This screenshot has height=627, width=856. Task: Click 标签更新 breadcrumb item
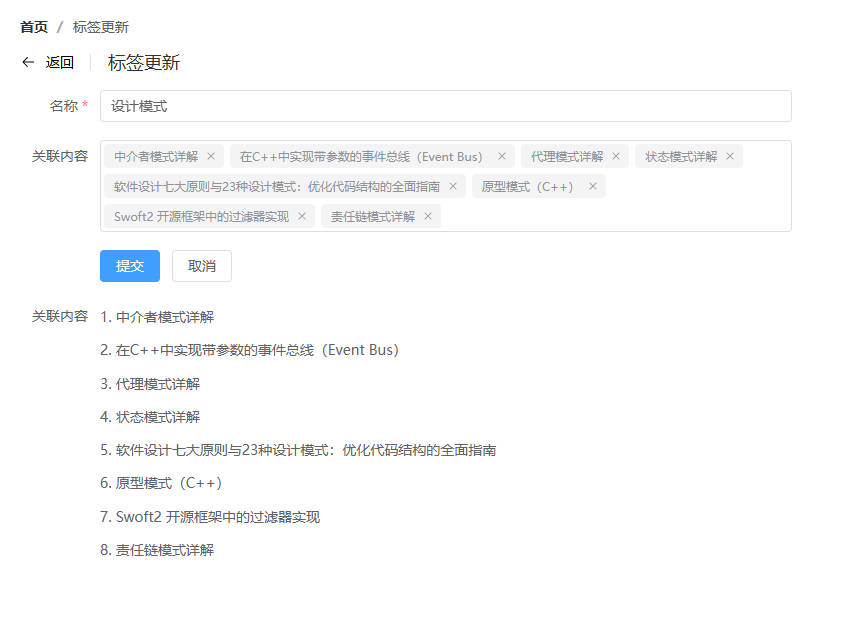coord(100,27)
